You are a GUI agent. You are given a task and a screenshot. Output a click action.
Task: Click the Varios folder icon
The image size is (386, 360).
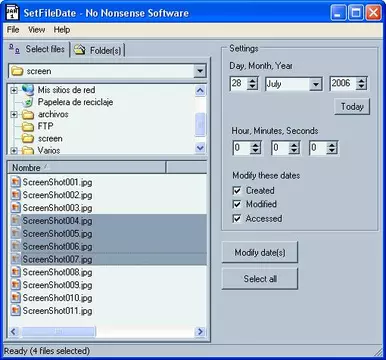tap(28, 150)
